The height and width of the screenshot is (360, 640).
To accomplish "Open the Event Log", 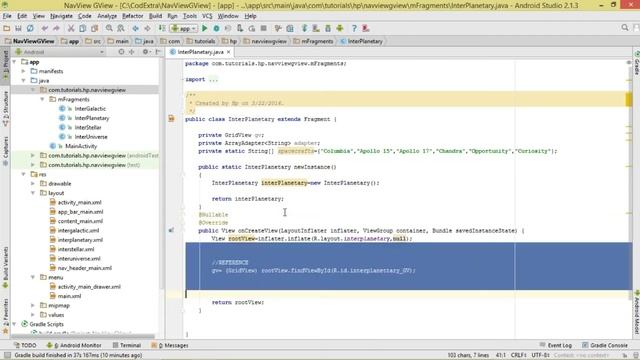I will coord(556,345).
